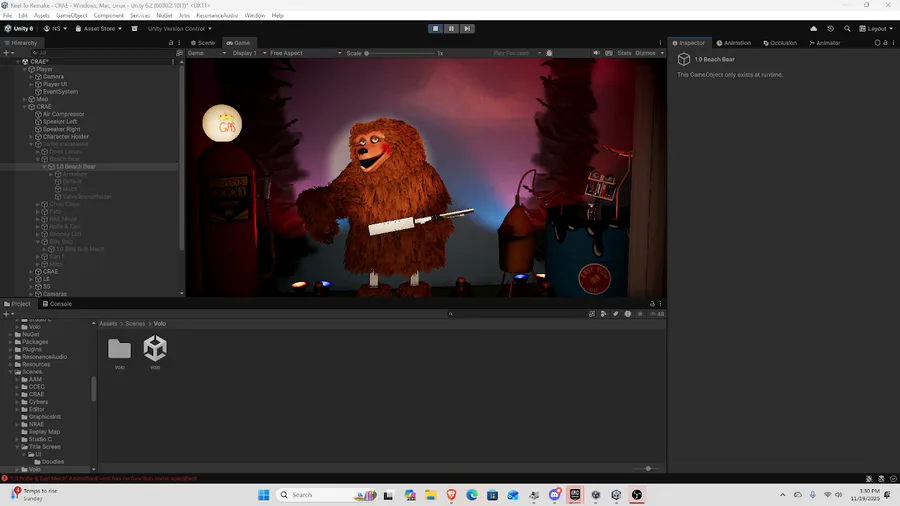Open the GameObject menu
900x506 pixels.
pos(72,15)
